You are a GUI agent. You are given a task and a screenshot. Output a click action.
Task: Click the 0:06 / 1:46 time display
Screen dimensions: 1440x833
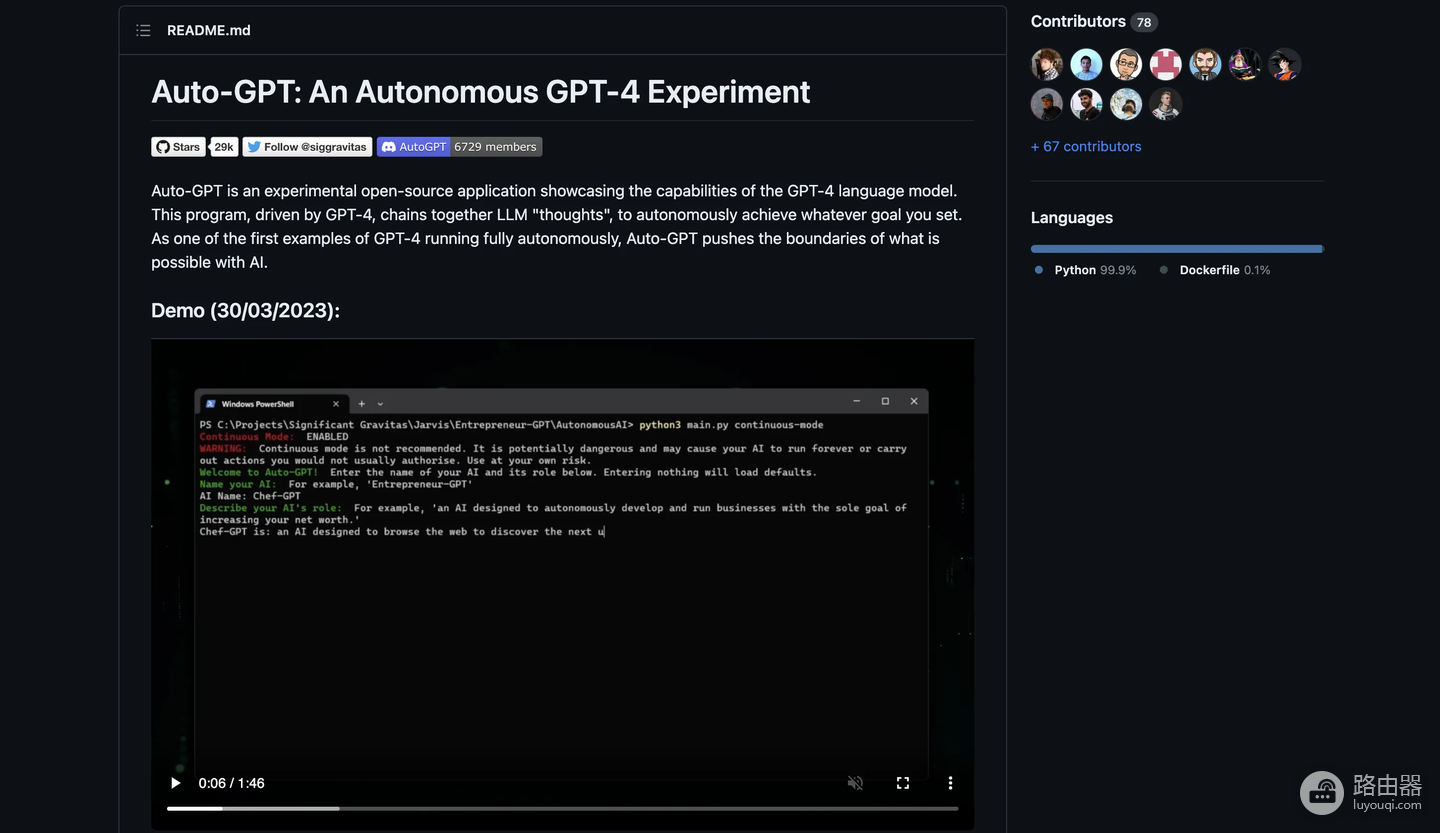[x=231, y=783]
